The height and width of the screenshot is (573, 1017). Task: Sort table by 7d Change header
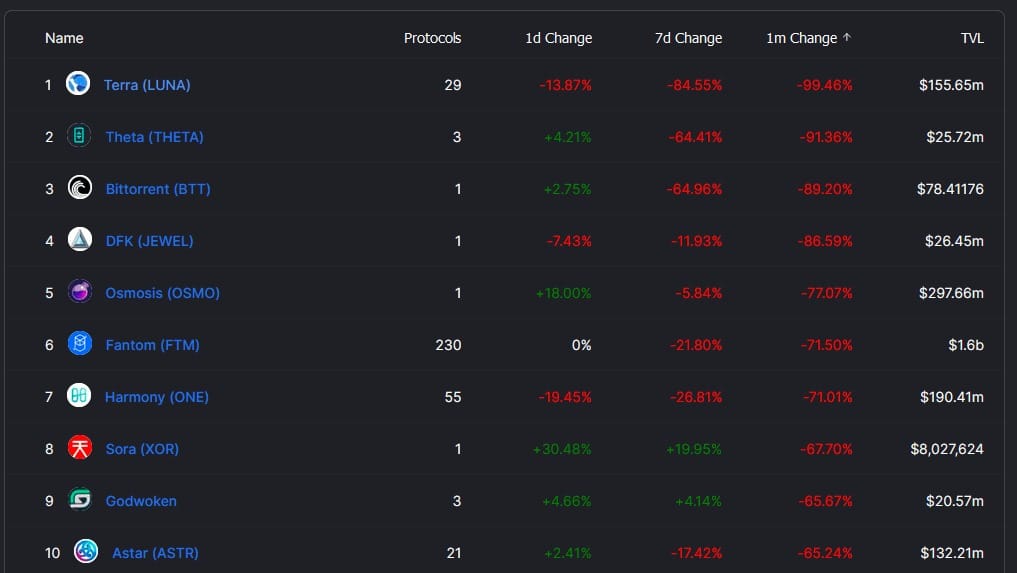688,38
